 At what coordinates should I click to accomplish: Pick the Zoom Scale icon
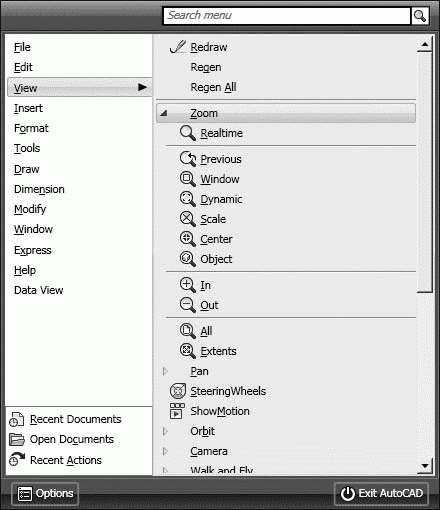[188, 219]
